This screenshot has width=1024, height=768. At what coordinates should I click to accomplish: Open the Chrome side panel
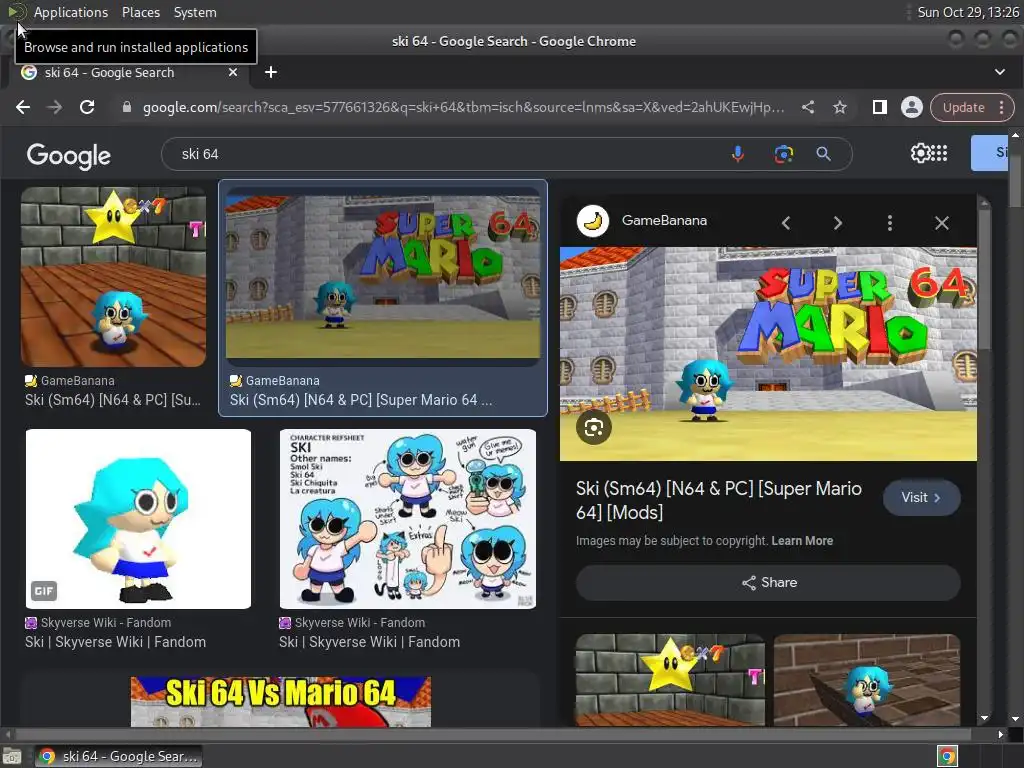point(880,107)
